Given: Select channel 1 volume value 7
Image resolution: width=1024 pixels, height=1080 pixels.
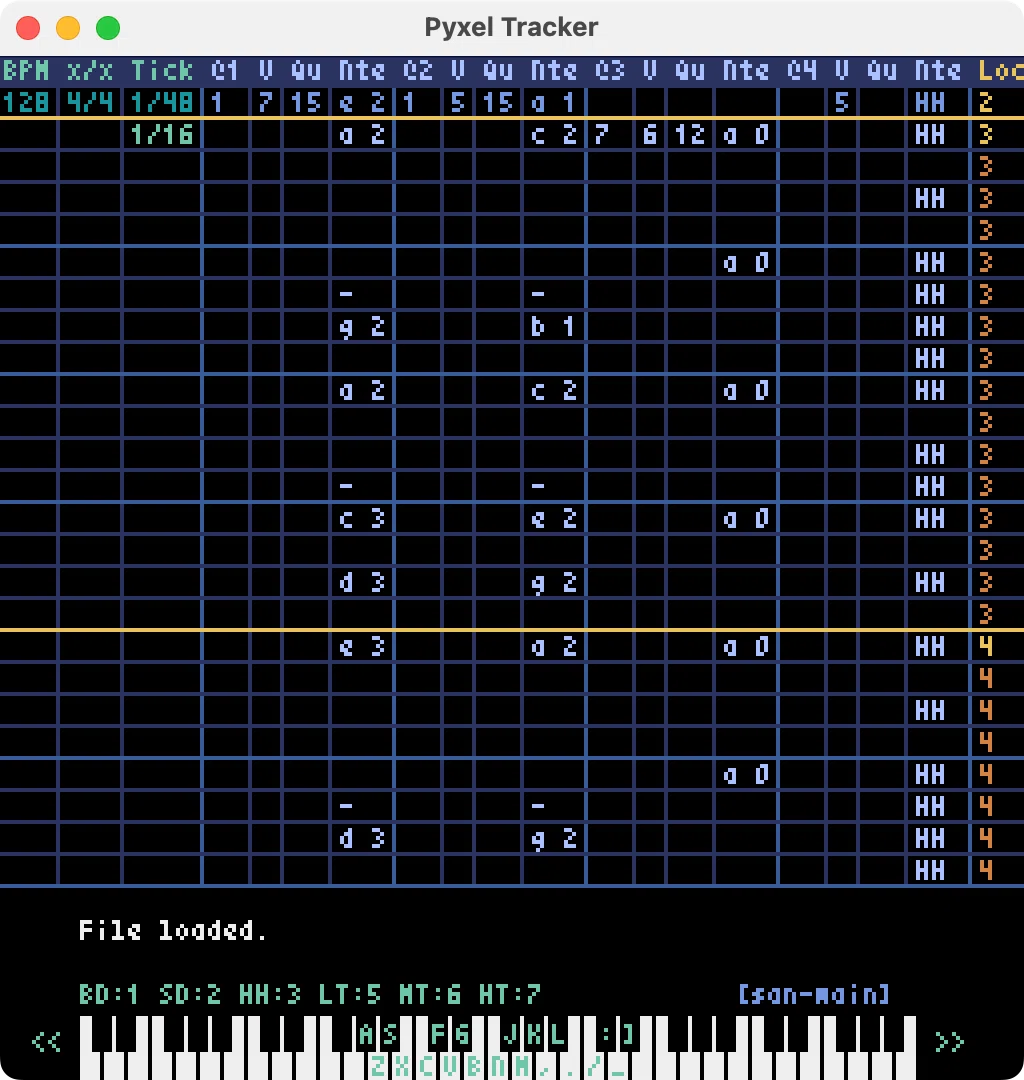Looking at the screenshot, I should pyautogui.click(x=265, y=103).
